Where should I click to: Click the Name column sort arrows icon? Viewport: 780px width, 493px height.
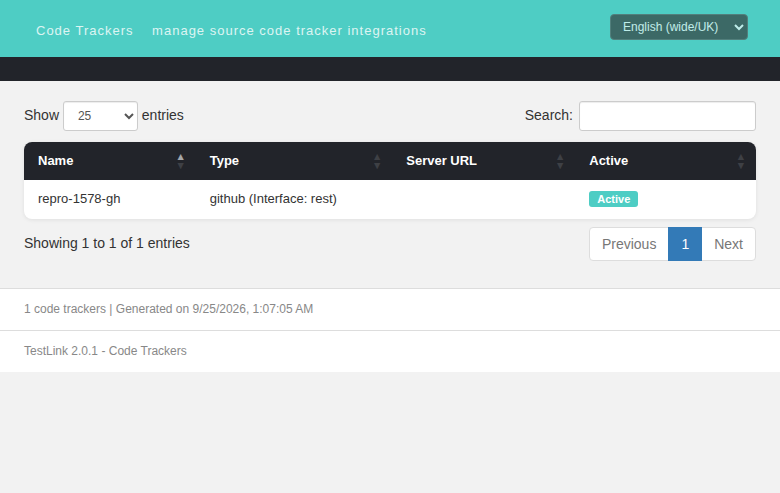click(181, 161)
